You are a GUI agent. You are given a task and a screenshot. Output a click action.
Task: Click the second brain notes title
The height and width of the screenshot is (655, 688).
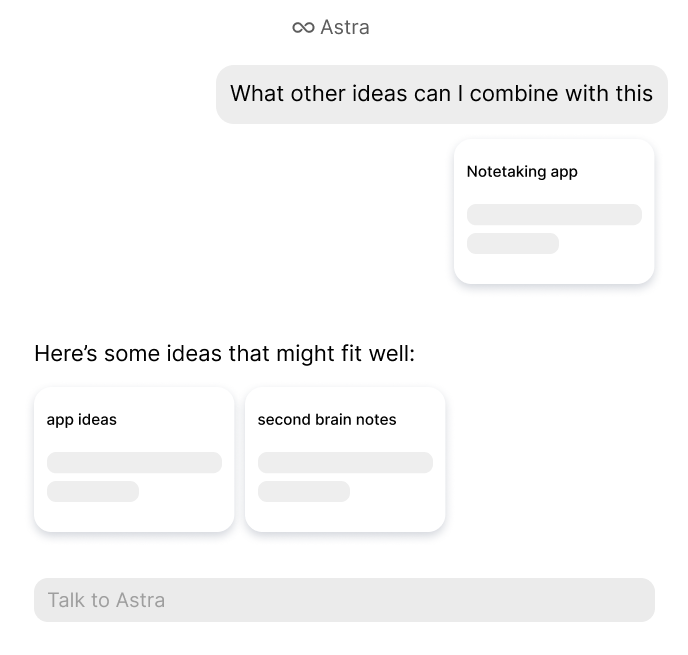pos(327,420)
